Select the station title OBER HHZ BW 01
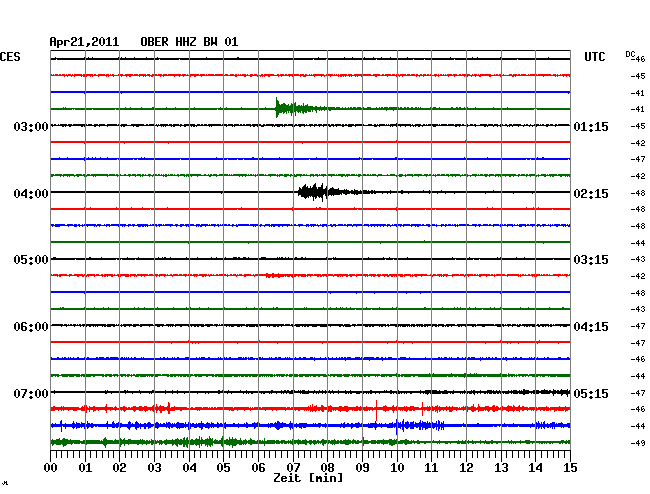650x494 pixels. [x=189, y=42]
